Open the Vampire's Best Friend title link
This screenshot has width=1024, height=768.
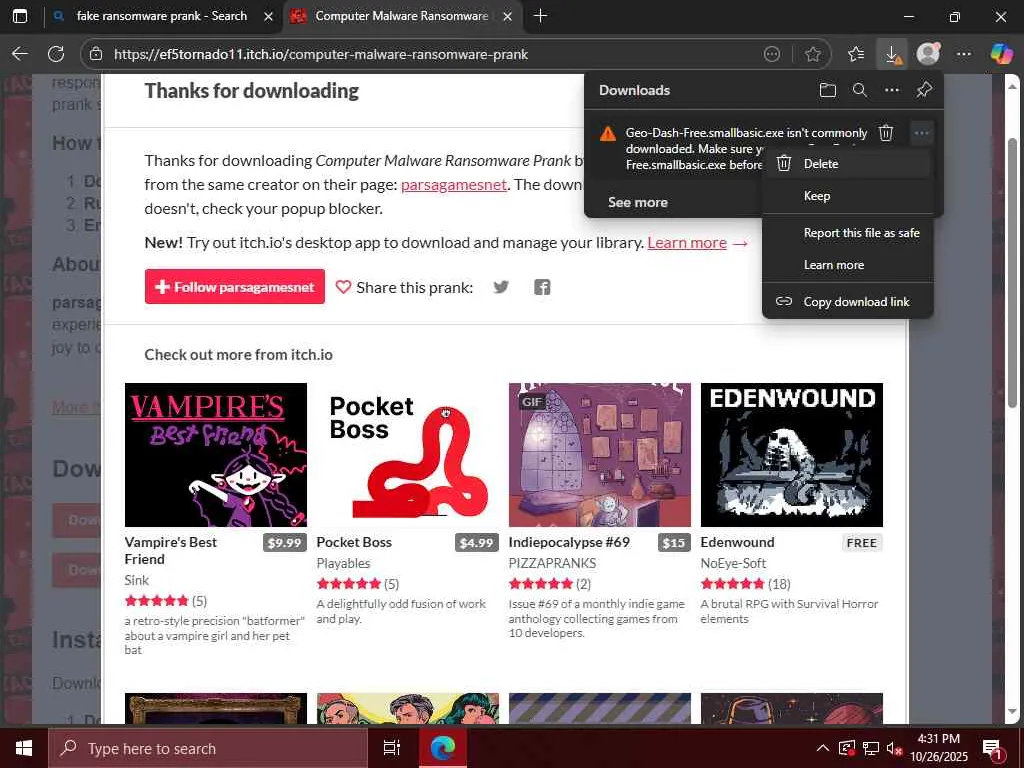(170, 551)
